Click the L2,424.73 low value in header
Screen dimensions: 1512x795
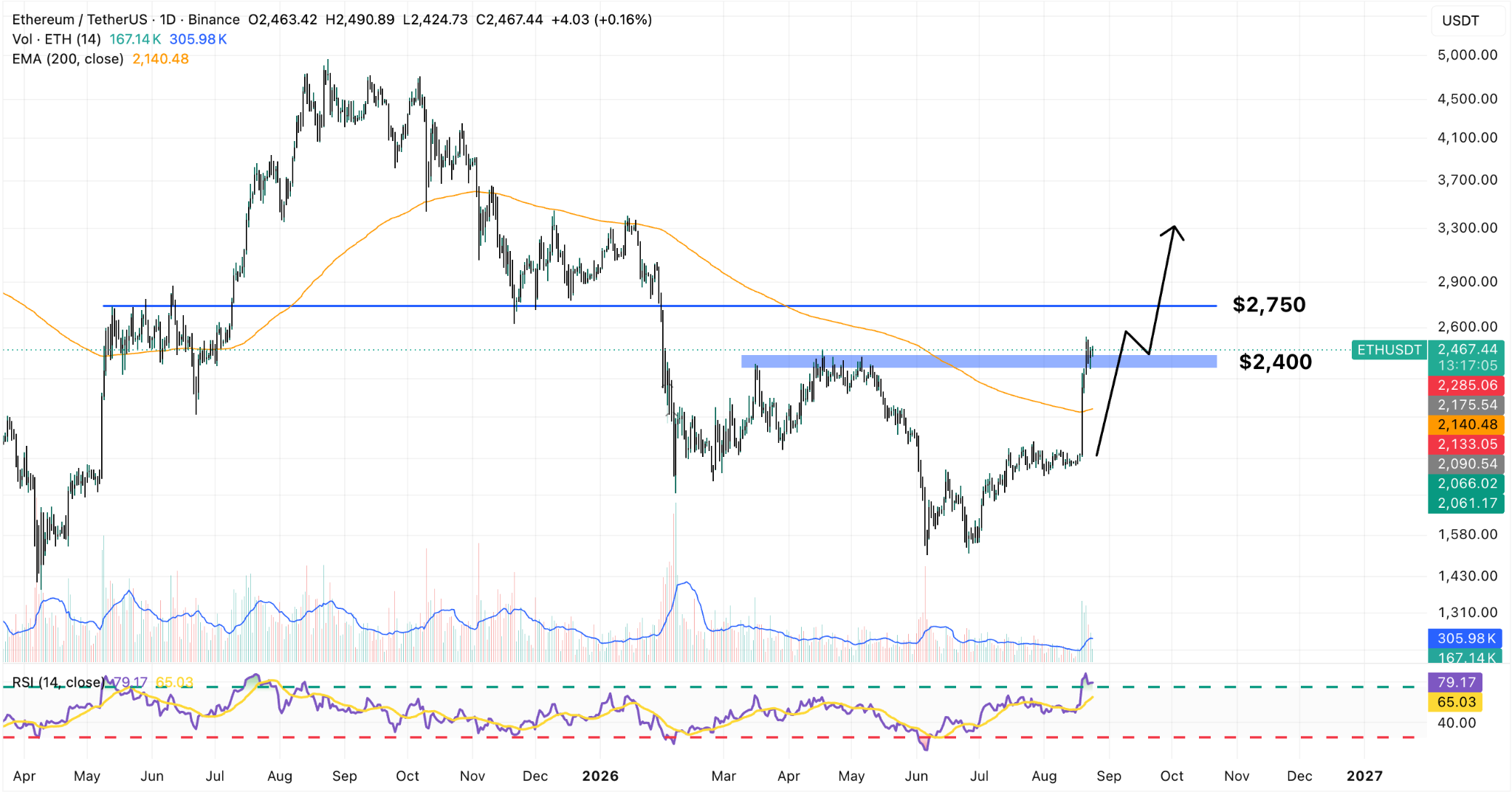436,20
